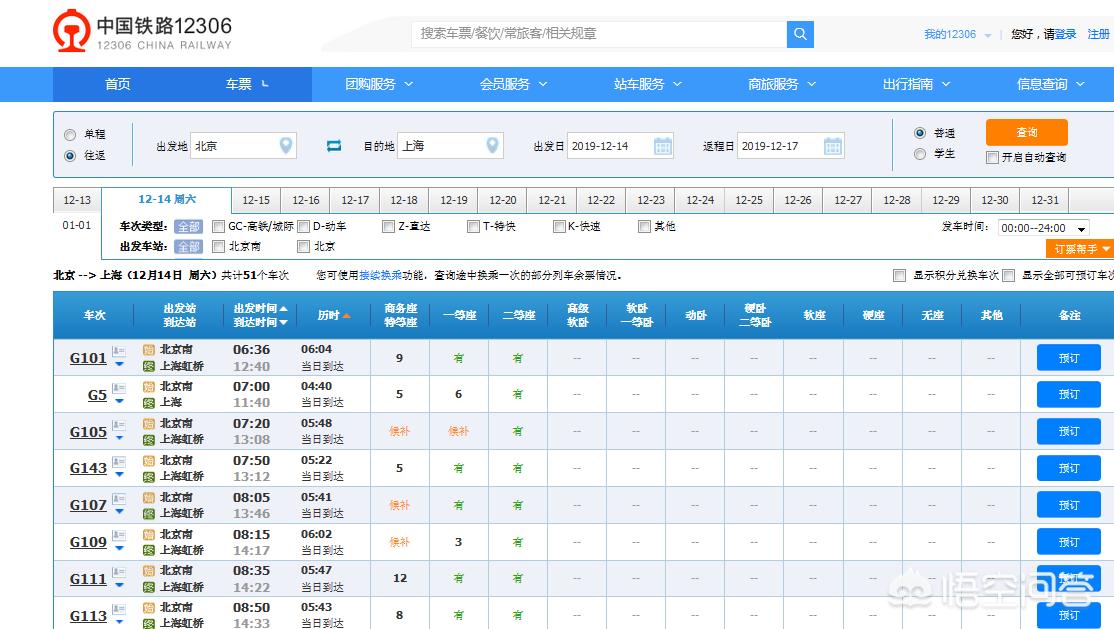Show stop list icon for G143
The image size is (1114, 629).
pos(119,462)
